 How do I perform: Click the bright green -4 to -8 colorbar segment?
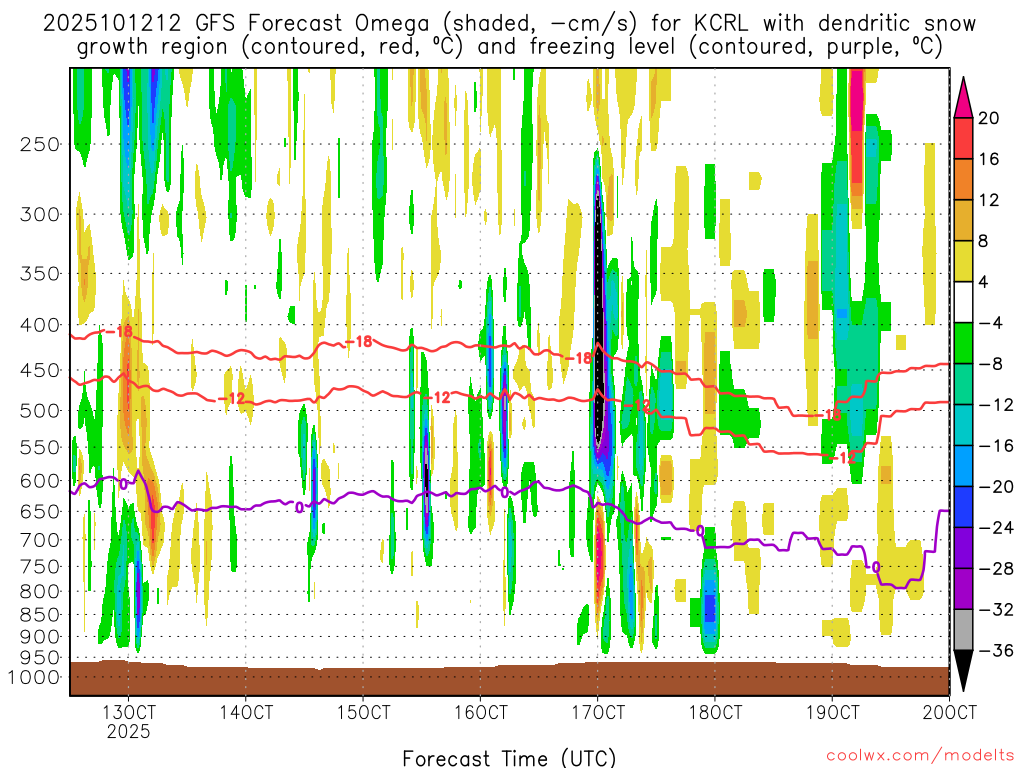pos(963,344)
